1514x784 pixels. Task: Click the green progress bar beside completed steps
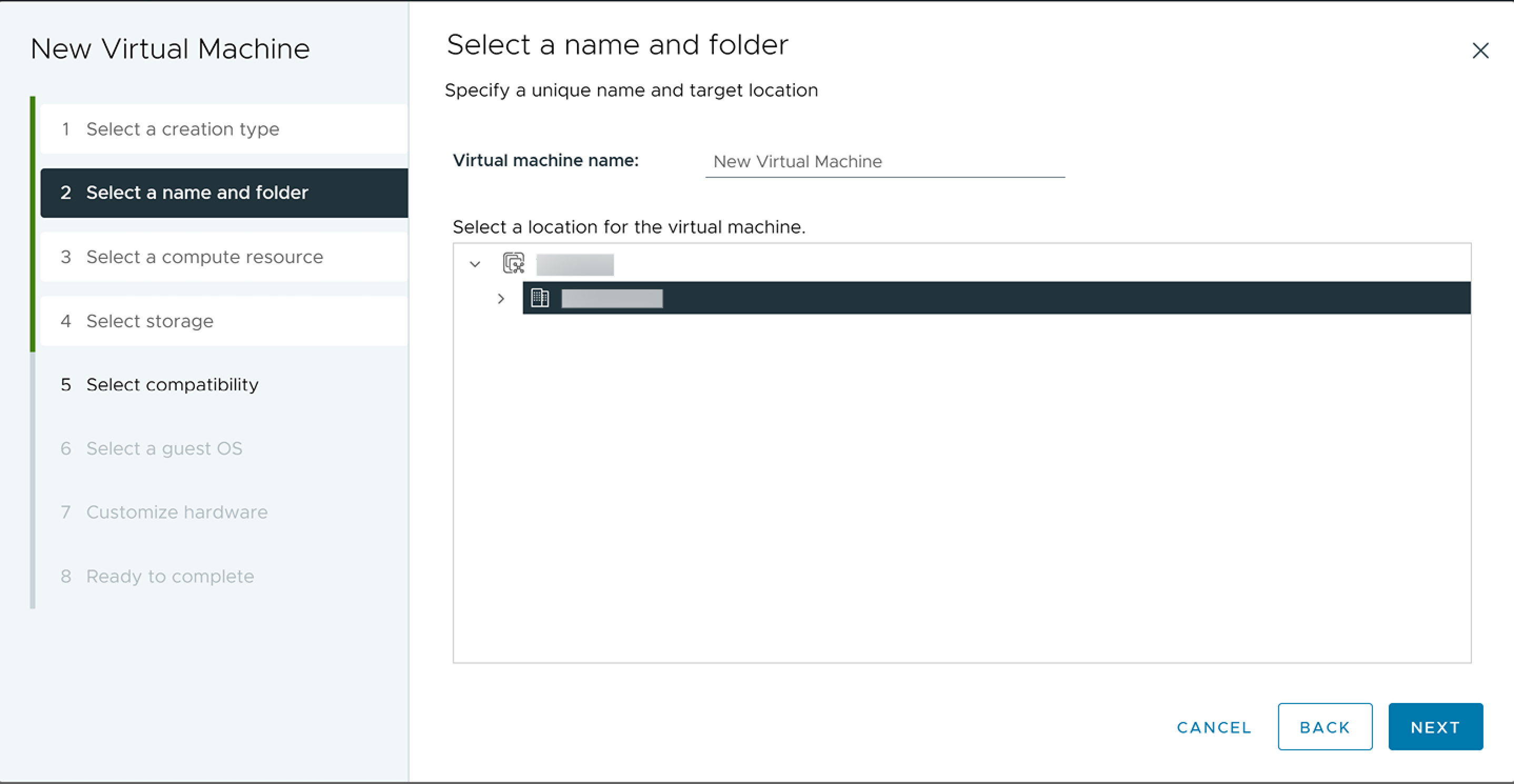point(34,223)
